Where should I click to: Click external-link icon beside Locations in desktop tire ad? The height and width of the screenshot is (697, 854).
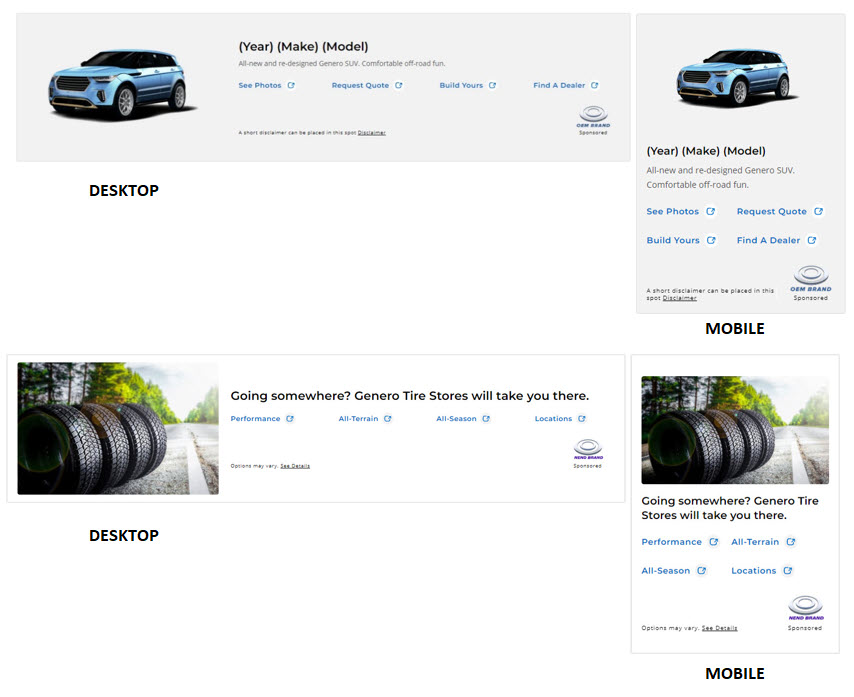point(582,419)
